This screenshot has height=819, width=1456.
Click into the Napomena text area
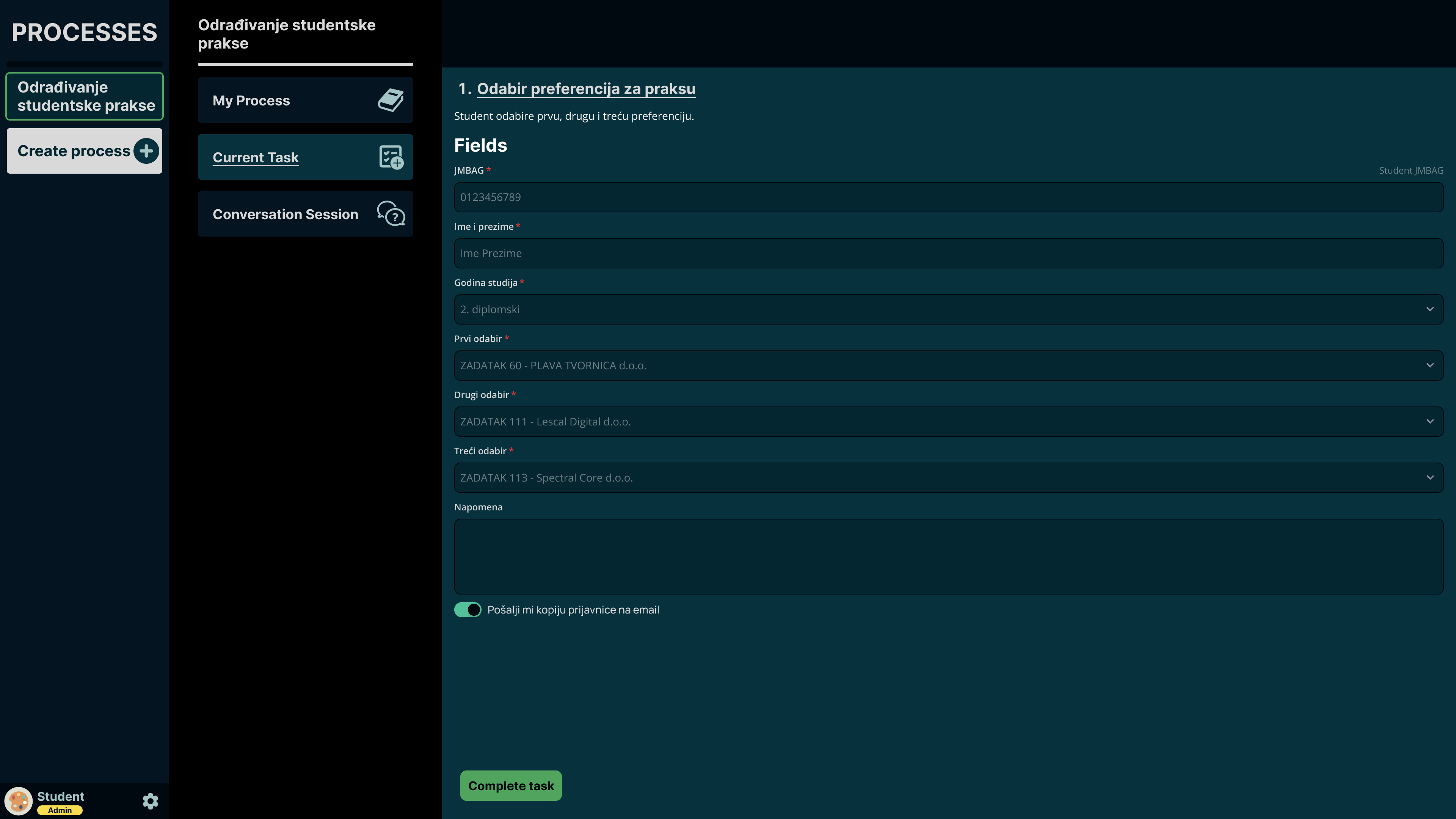tap(948, 556)
